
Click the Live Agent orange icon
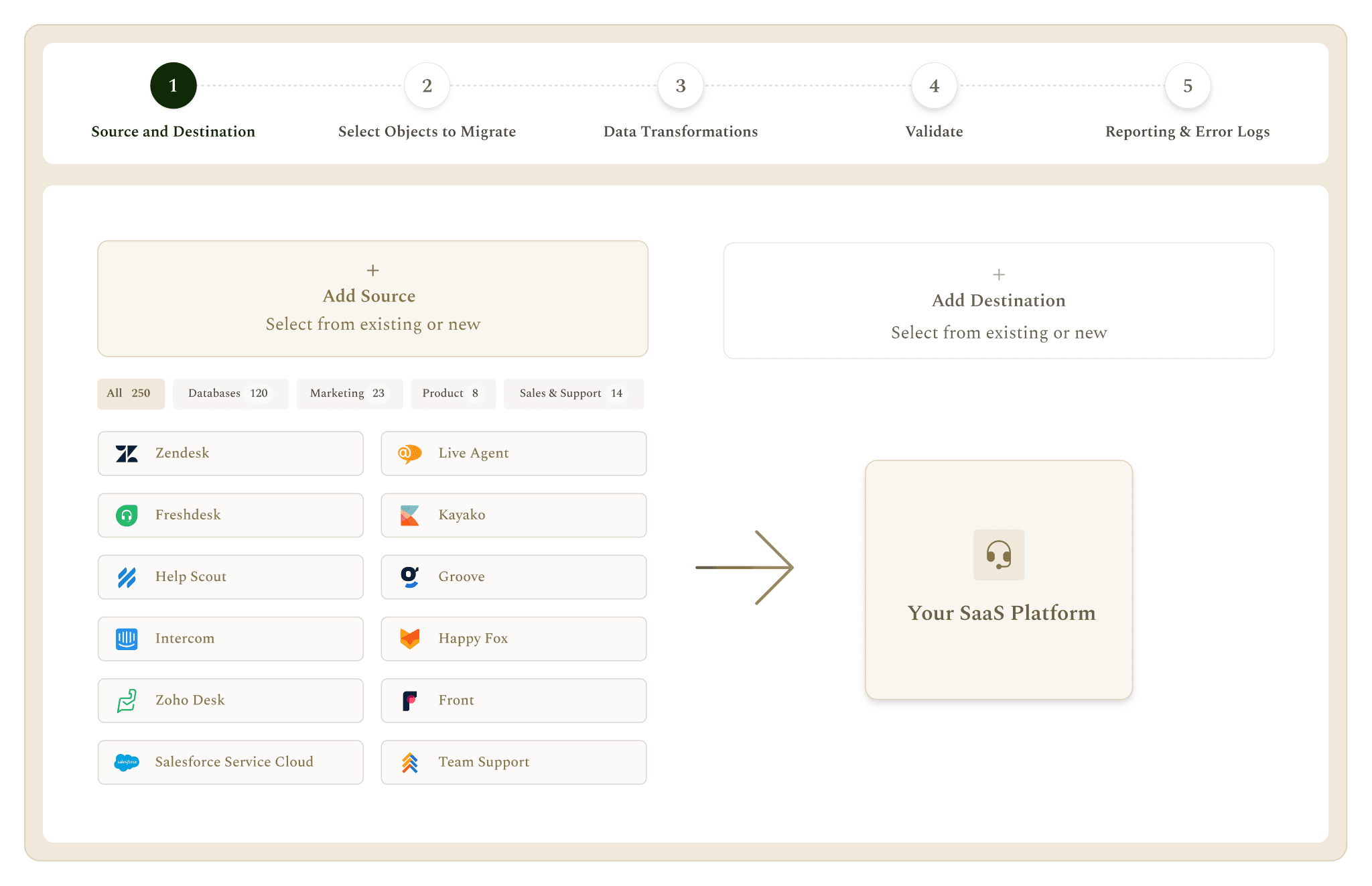click(409, 454)
